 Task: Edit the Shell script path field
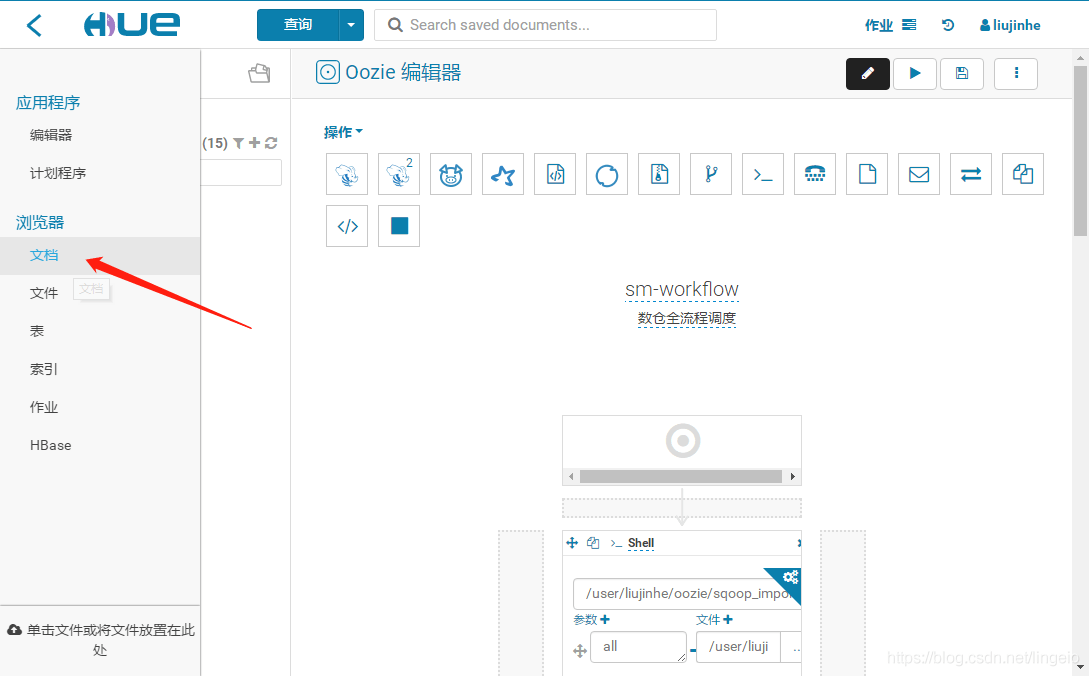coord(687,593)
